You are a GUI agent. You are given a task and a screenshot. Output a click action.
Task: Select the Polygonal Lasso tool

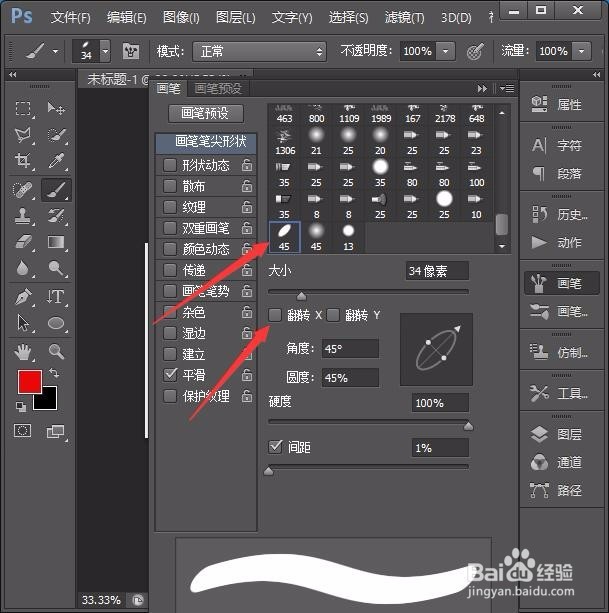(x=23, y=134)
